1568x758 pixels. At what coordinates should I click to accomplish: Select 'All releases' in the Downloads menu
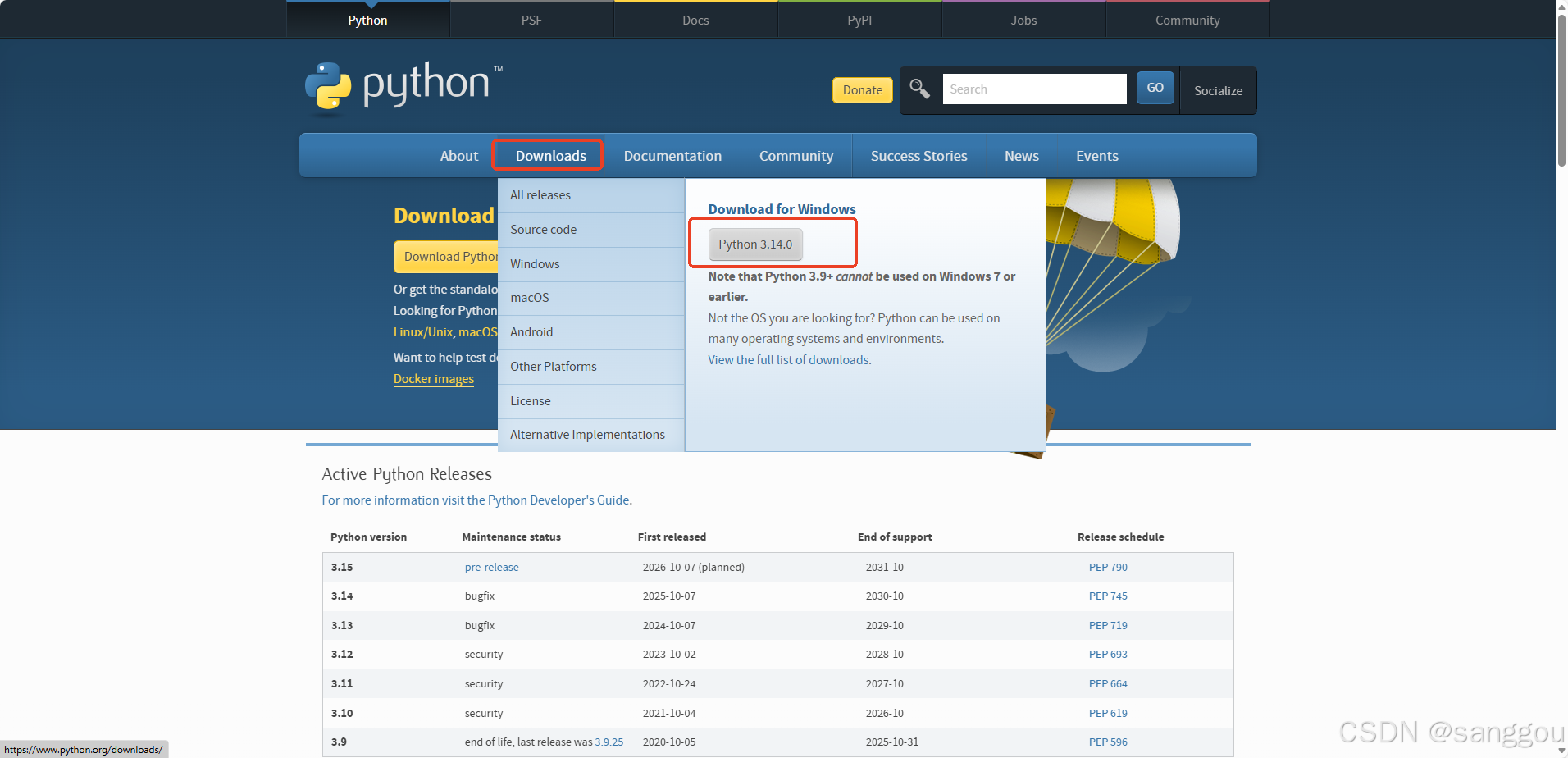click(x=540, y=194)
